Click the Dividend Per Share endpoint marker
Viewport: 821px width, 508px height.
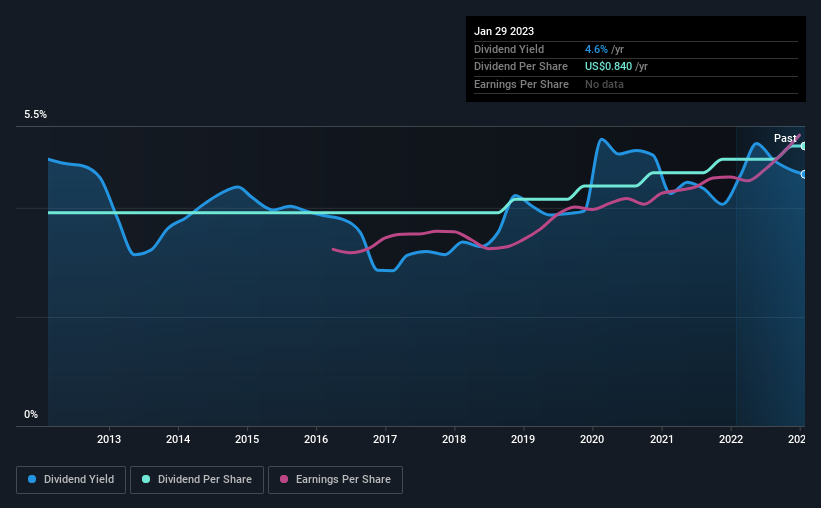[x=804, y=146]
